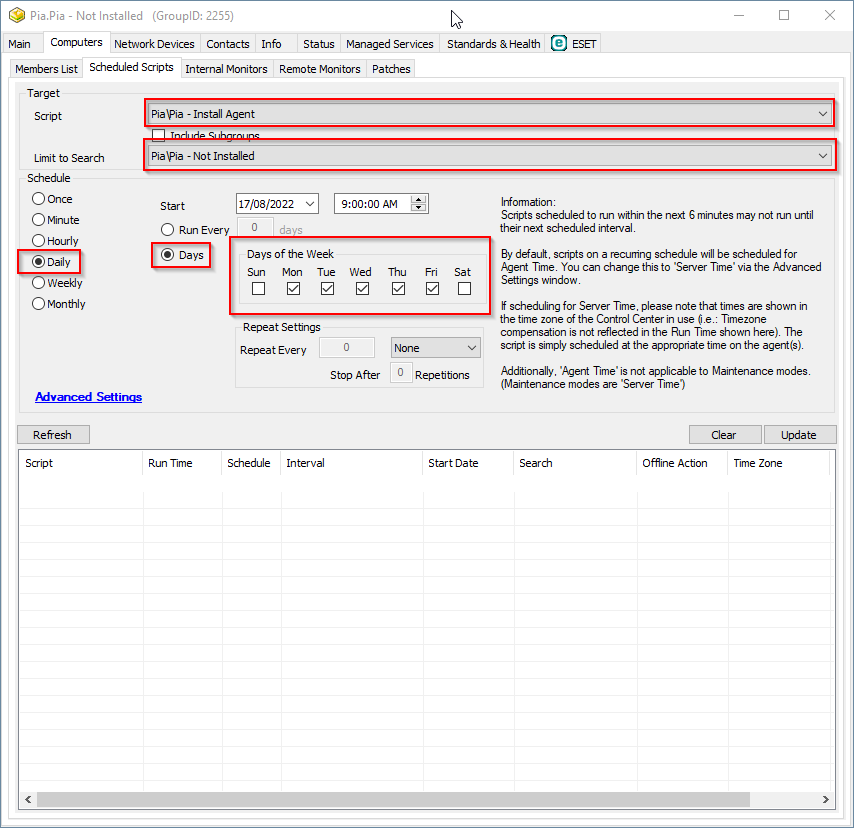
Task: Open the Scheduled Scripts sub-tab
Action: coord(131,67)
